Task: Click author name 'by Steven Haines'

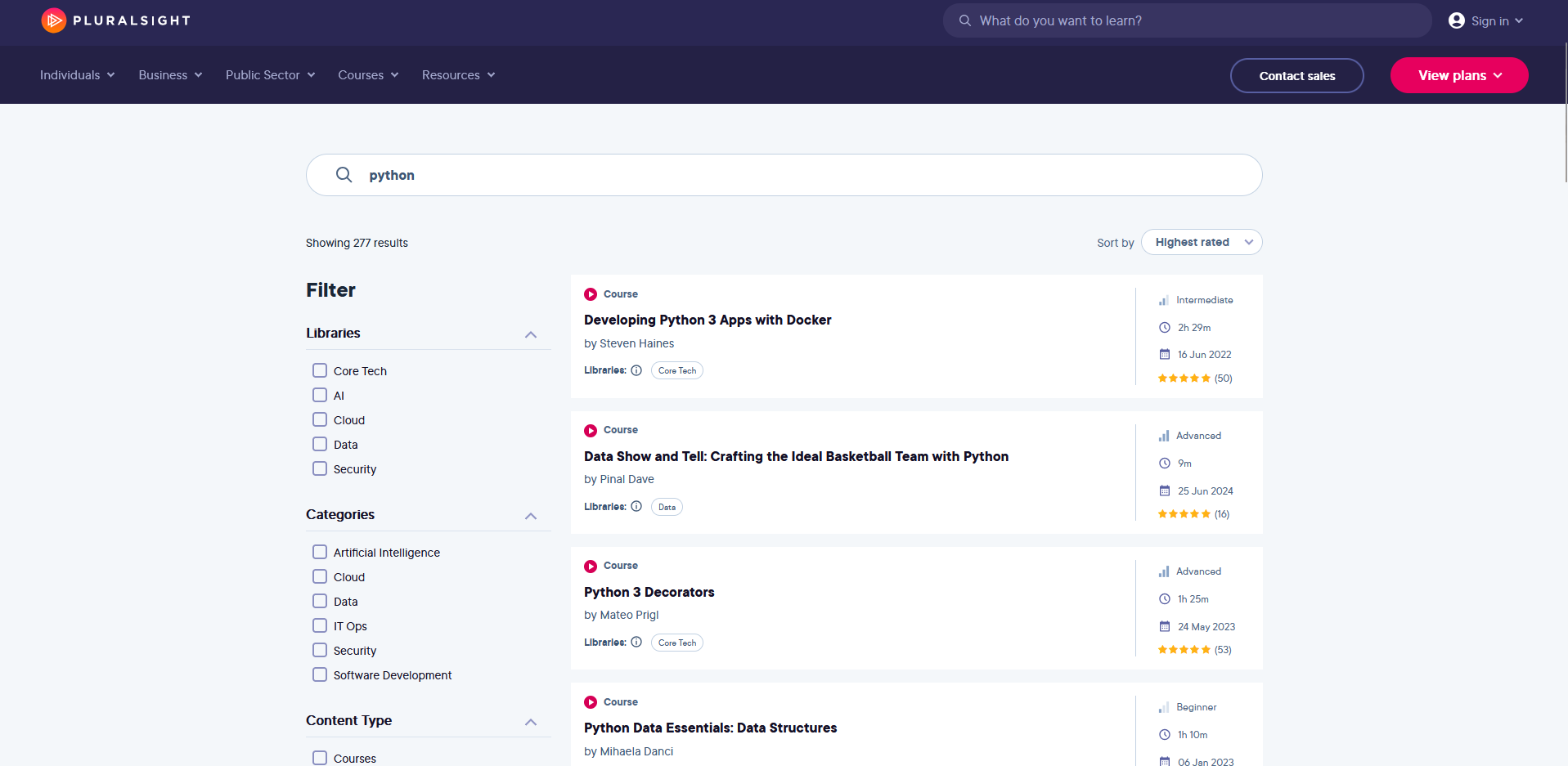Action: point(629,343)
